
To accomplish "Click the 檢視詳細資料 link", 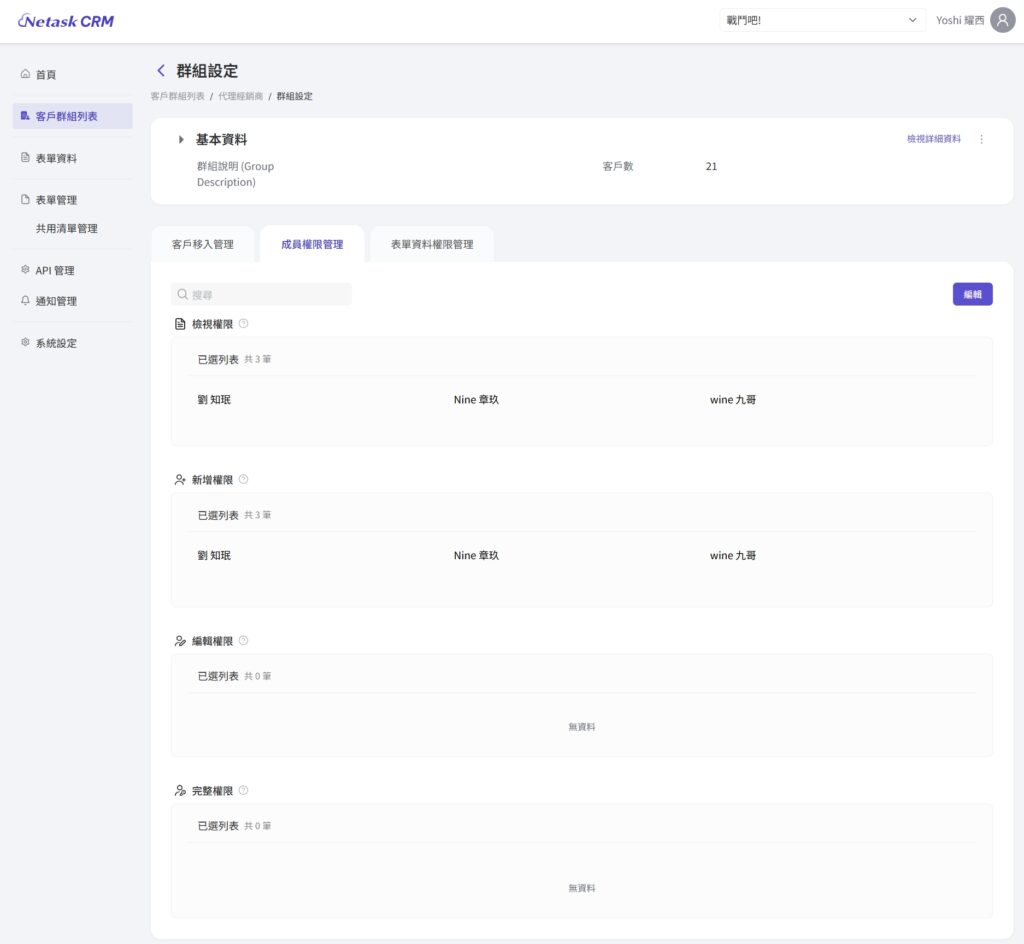I will coord(933,140).
